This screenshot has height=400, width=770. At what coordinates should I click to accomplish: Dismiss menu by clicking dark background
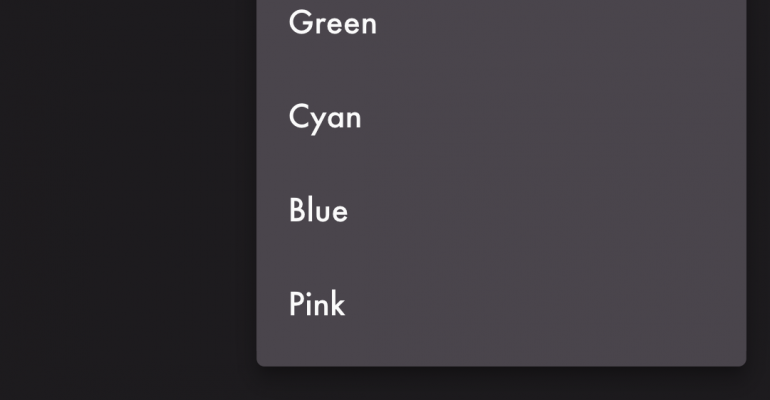[128, 196]
